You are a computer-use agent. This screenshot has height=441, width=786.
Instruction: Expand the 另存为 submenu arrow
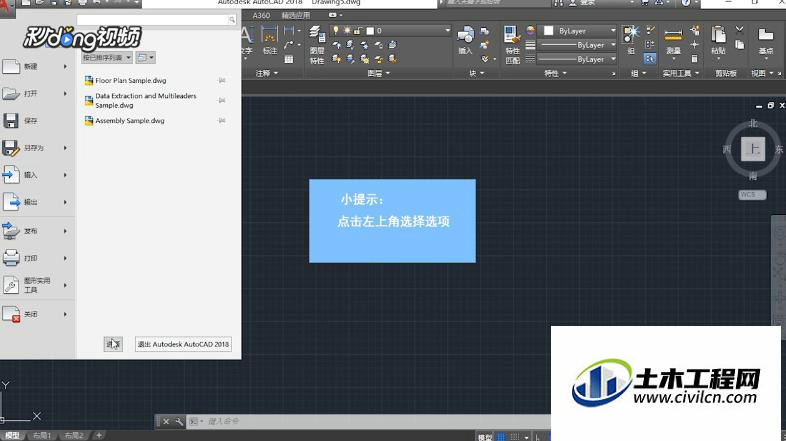click(x=65, y=148)
